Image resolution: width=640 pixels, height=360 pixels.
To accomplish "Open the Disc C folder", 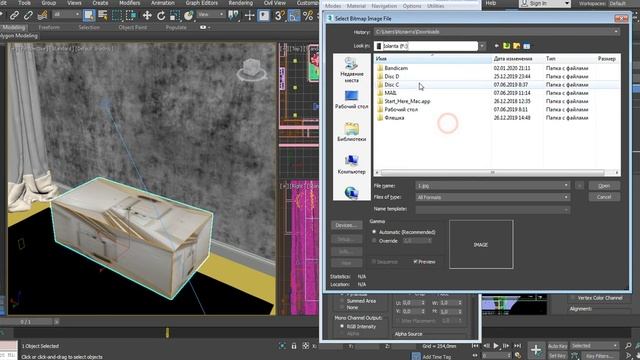I will click(391, 85).
